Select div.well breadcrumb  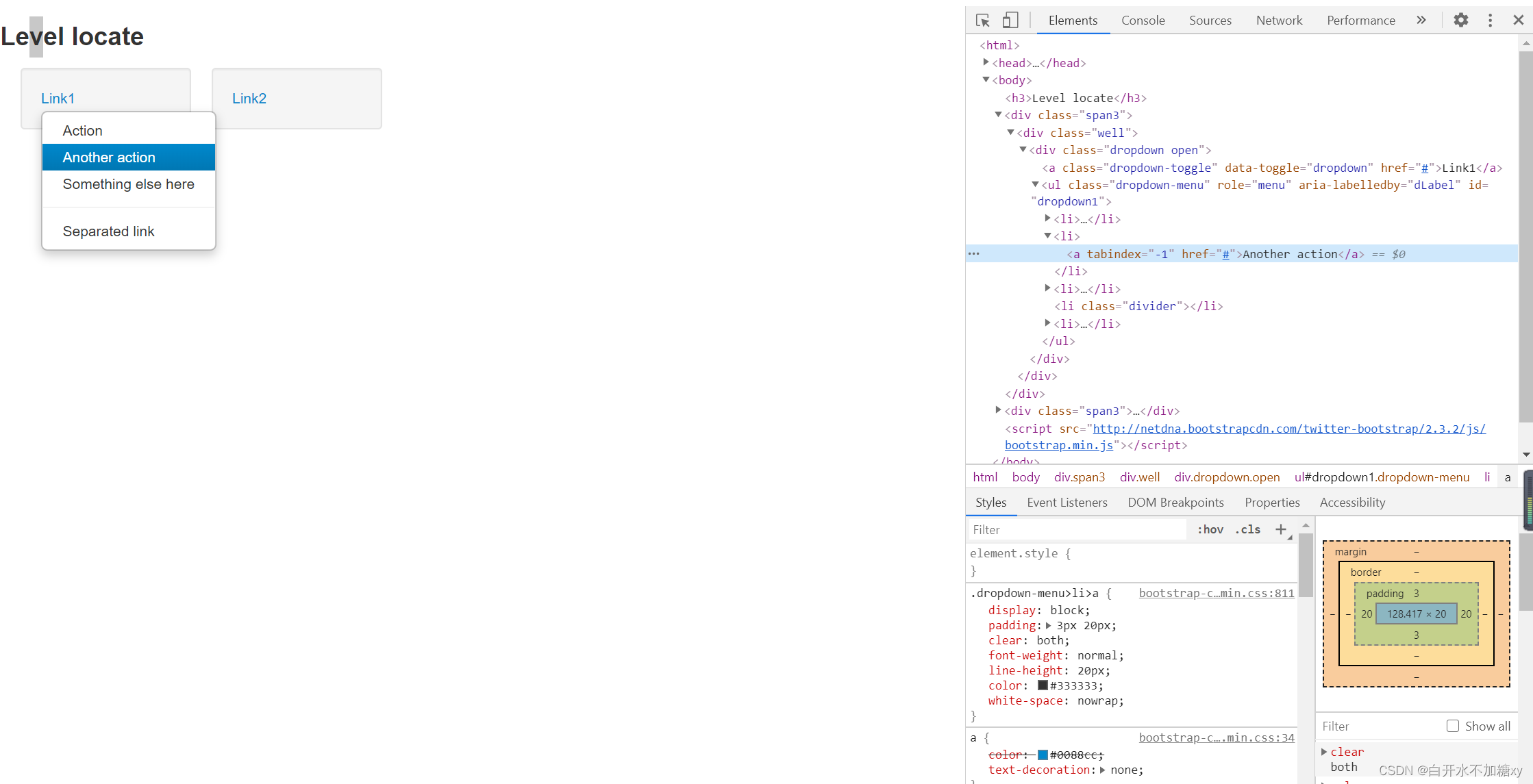(1140, 477)
